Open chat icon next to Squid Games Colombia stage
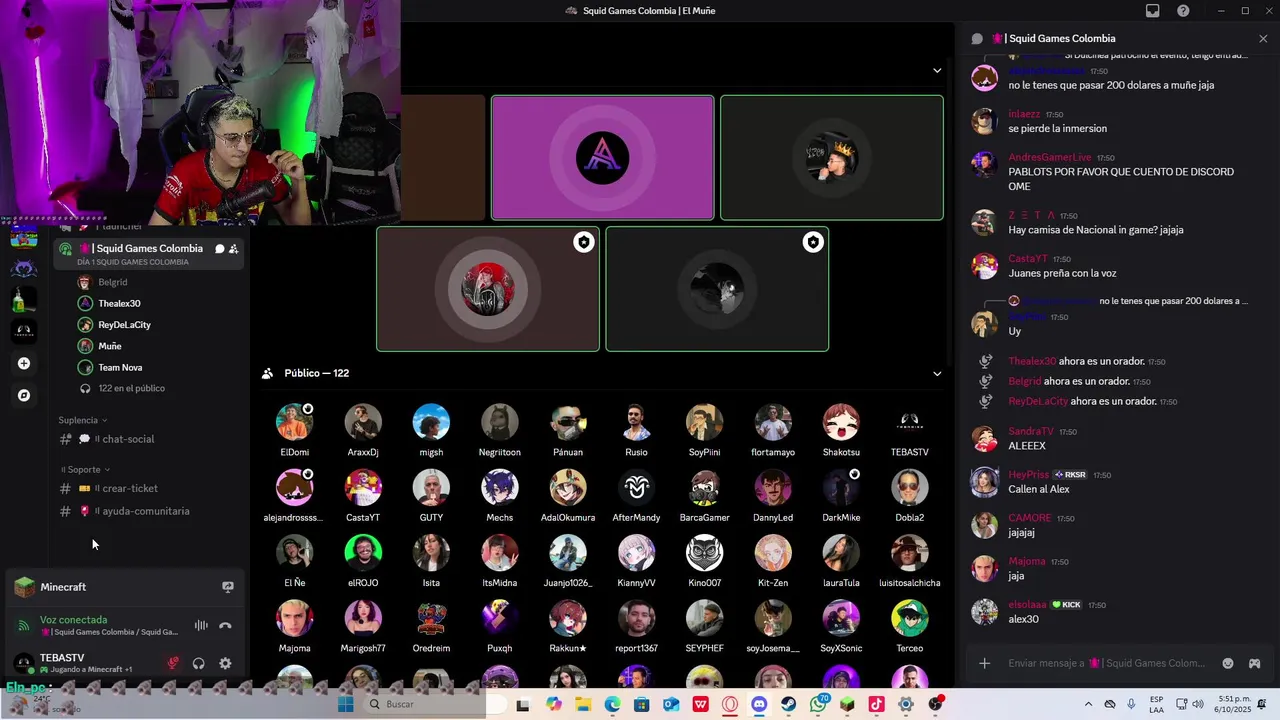The width and height of the screenshot is (1280, 720). (x=219, y=249)
